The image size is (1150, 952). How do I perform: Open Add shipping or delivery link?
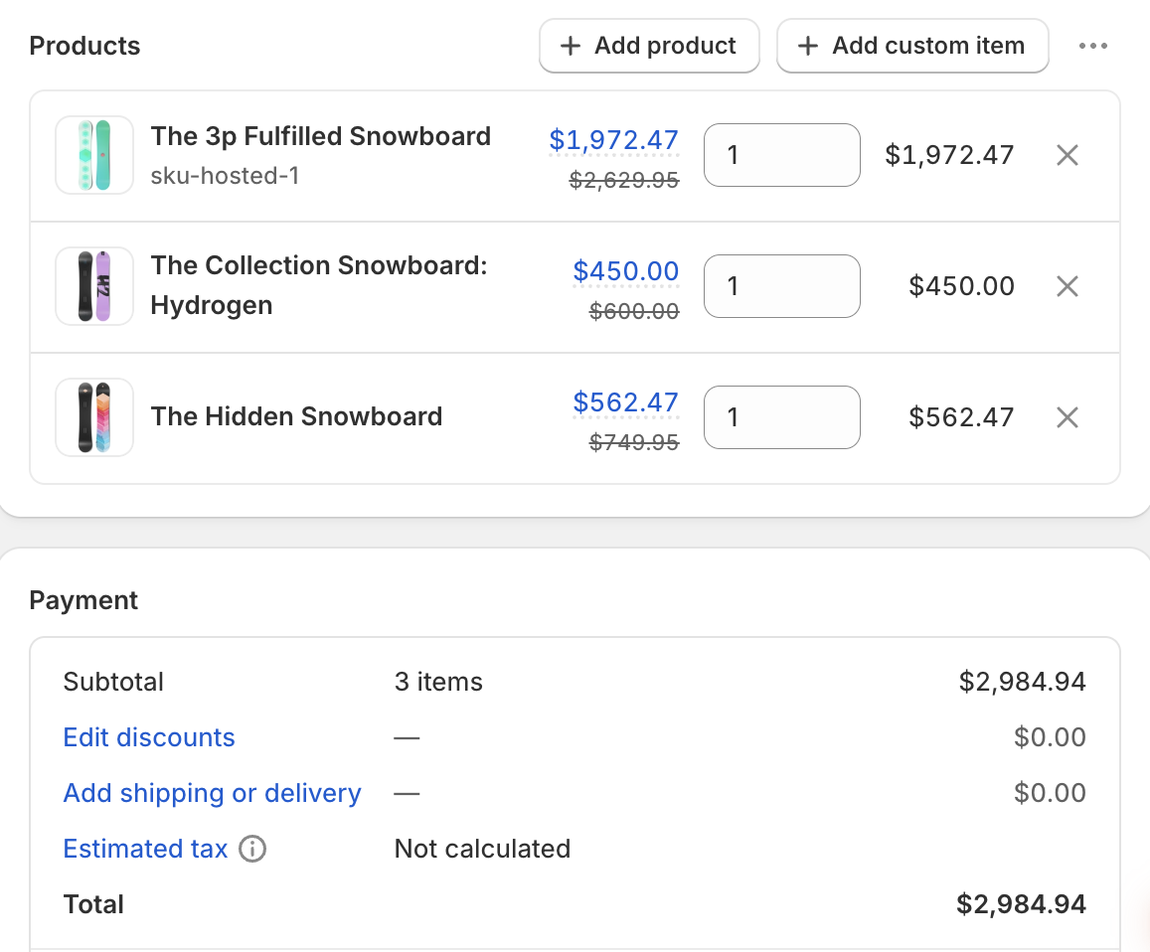click(212, 793)
